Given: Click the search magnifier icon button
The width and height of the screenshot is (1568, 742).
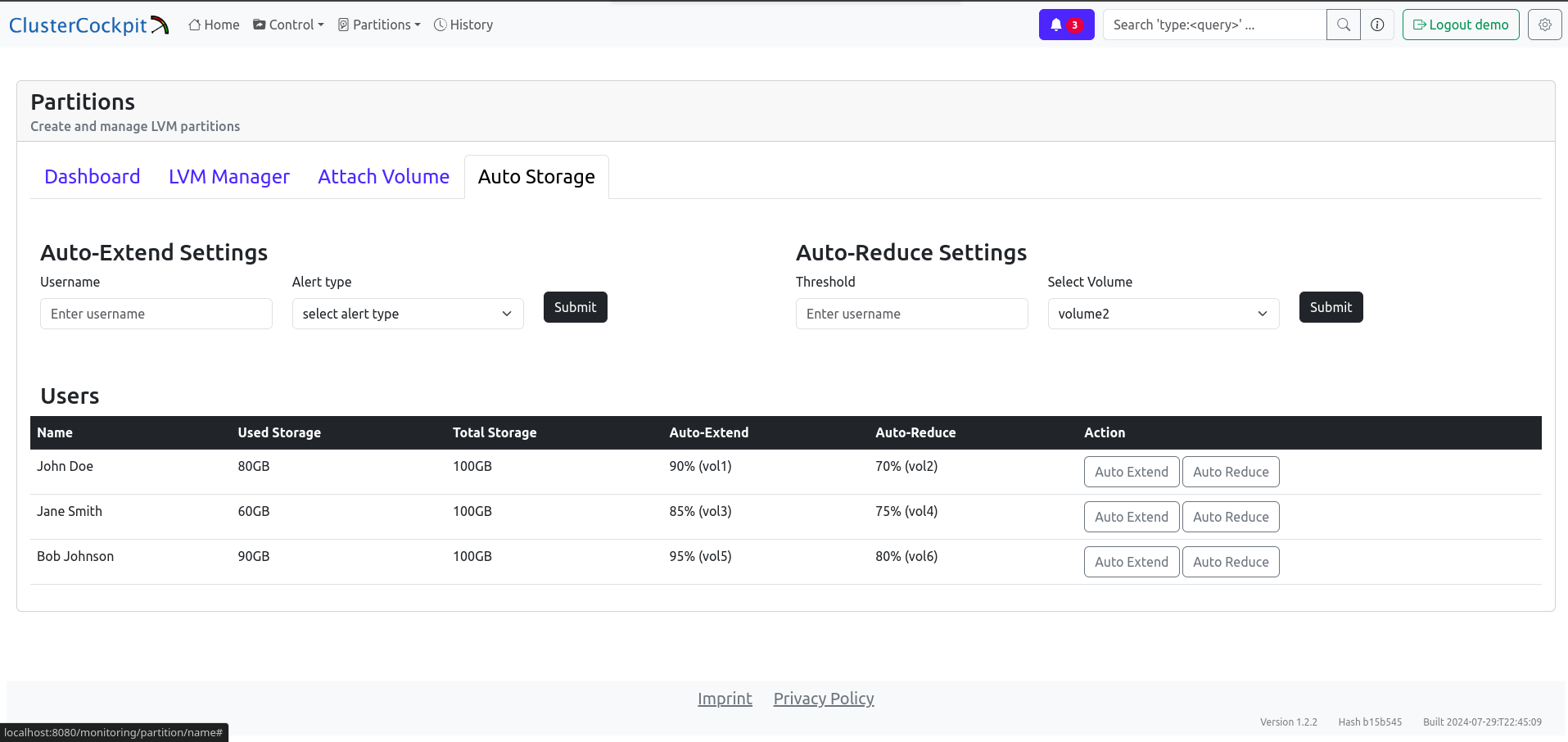Looking at the screenshot, I should tap(1343, 25).
